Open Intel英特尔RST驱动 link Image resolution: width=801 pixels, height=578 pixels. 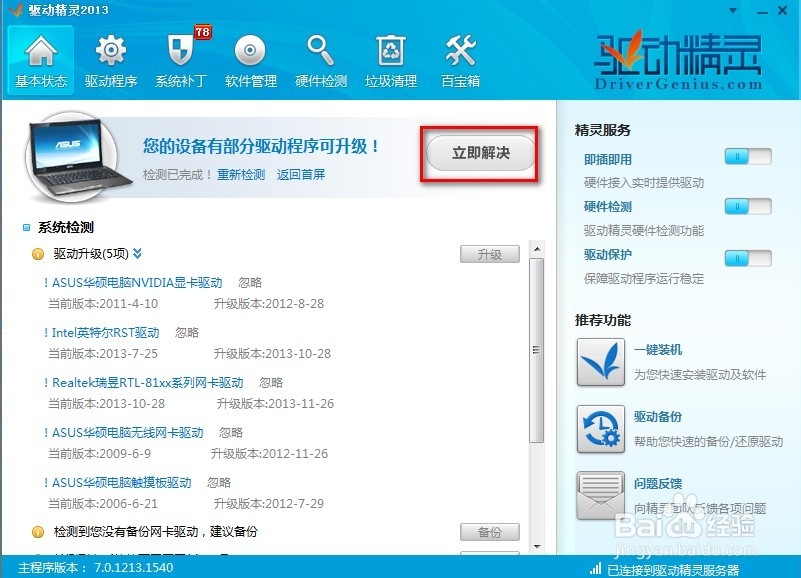tap(105, 333)
